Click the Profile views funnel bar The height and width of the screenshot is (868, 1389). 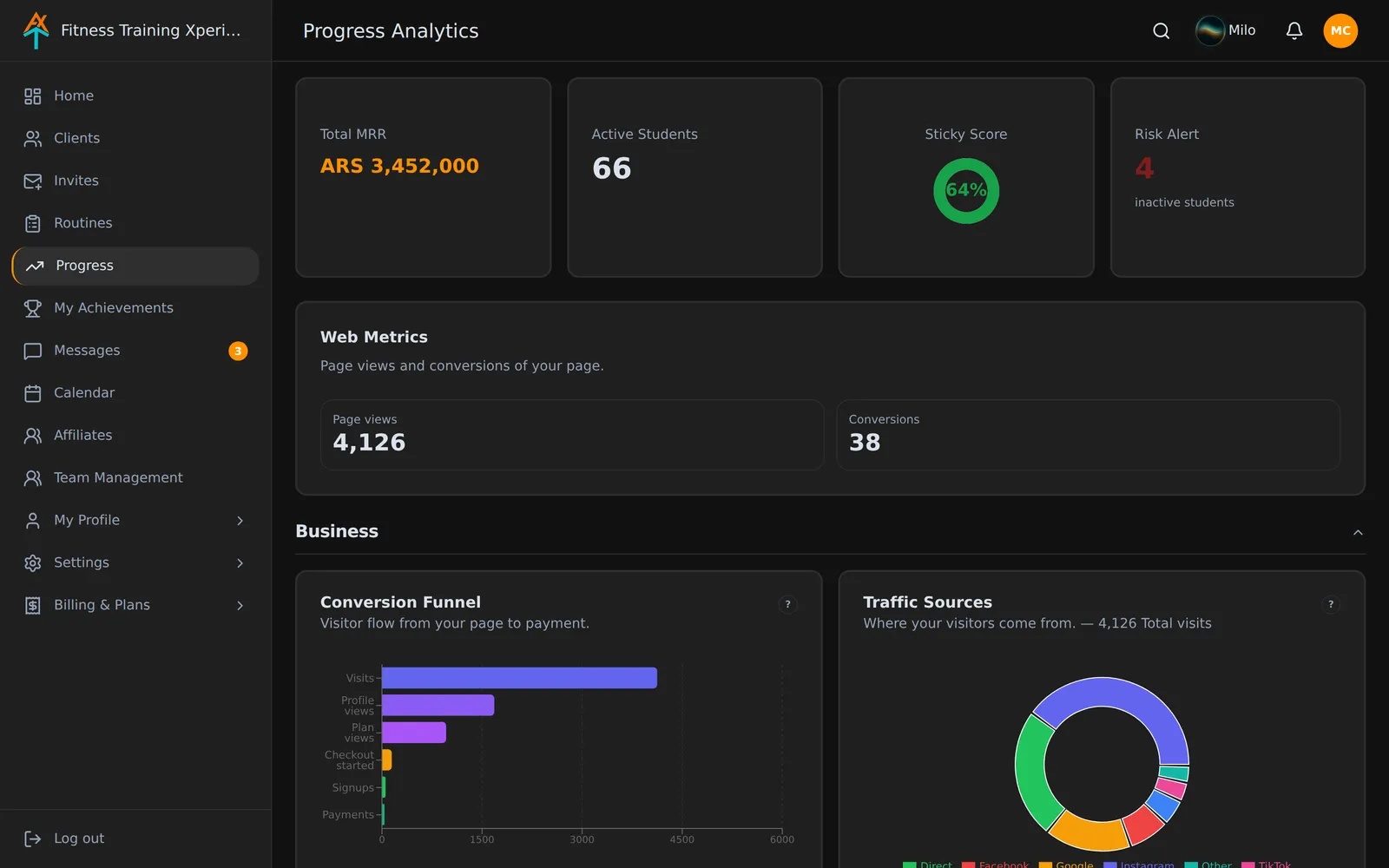438,705
